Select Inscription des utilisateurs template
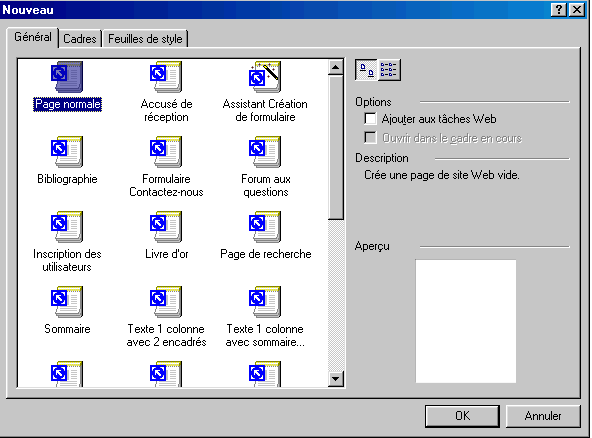Screen dimensions: 592x438 (x=67, y=227)
